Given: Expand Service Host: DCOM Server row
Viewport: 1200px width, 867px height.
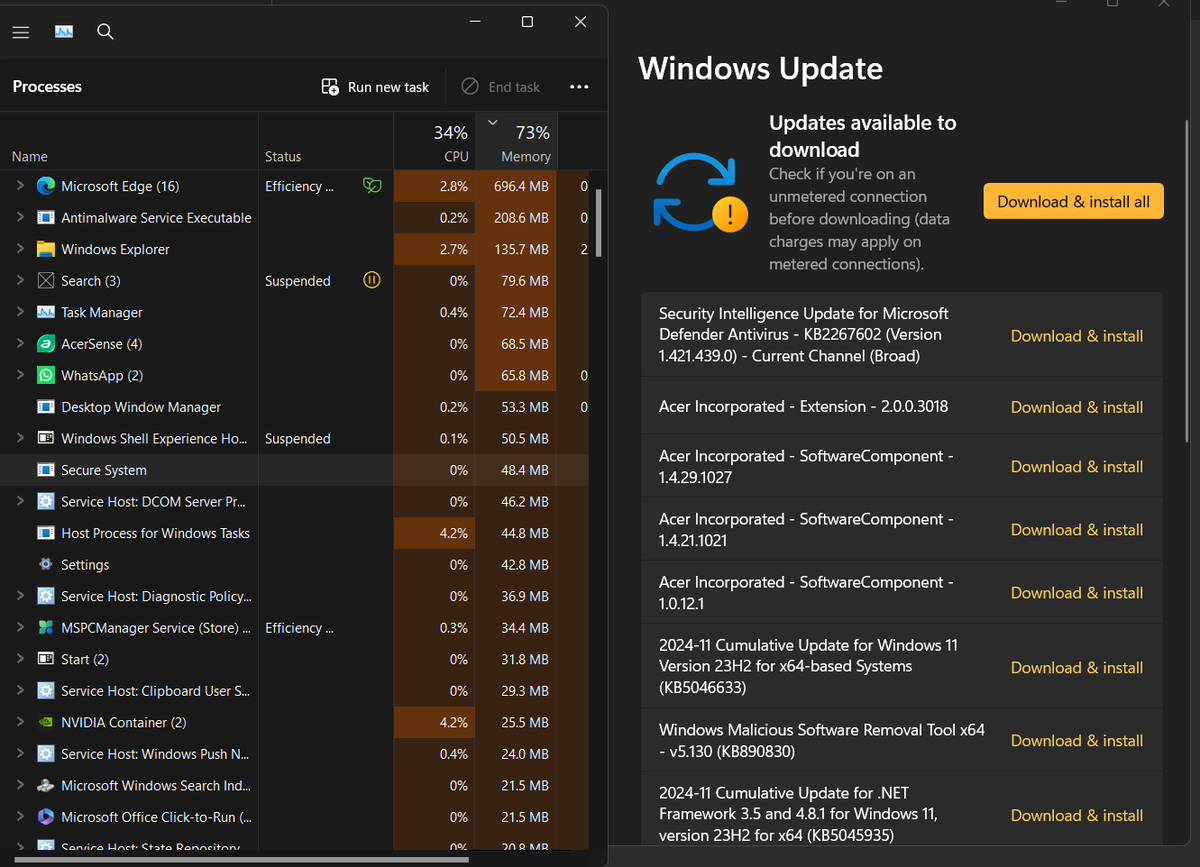Looking at the screenshot, I should [x=20, y=502].
